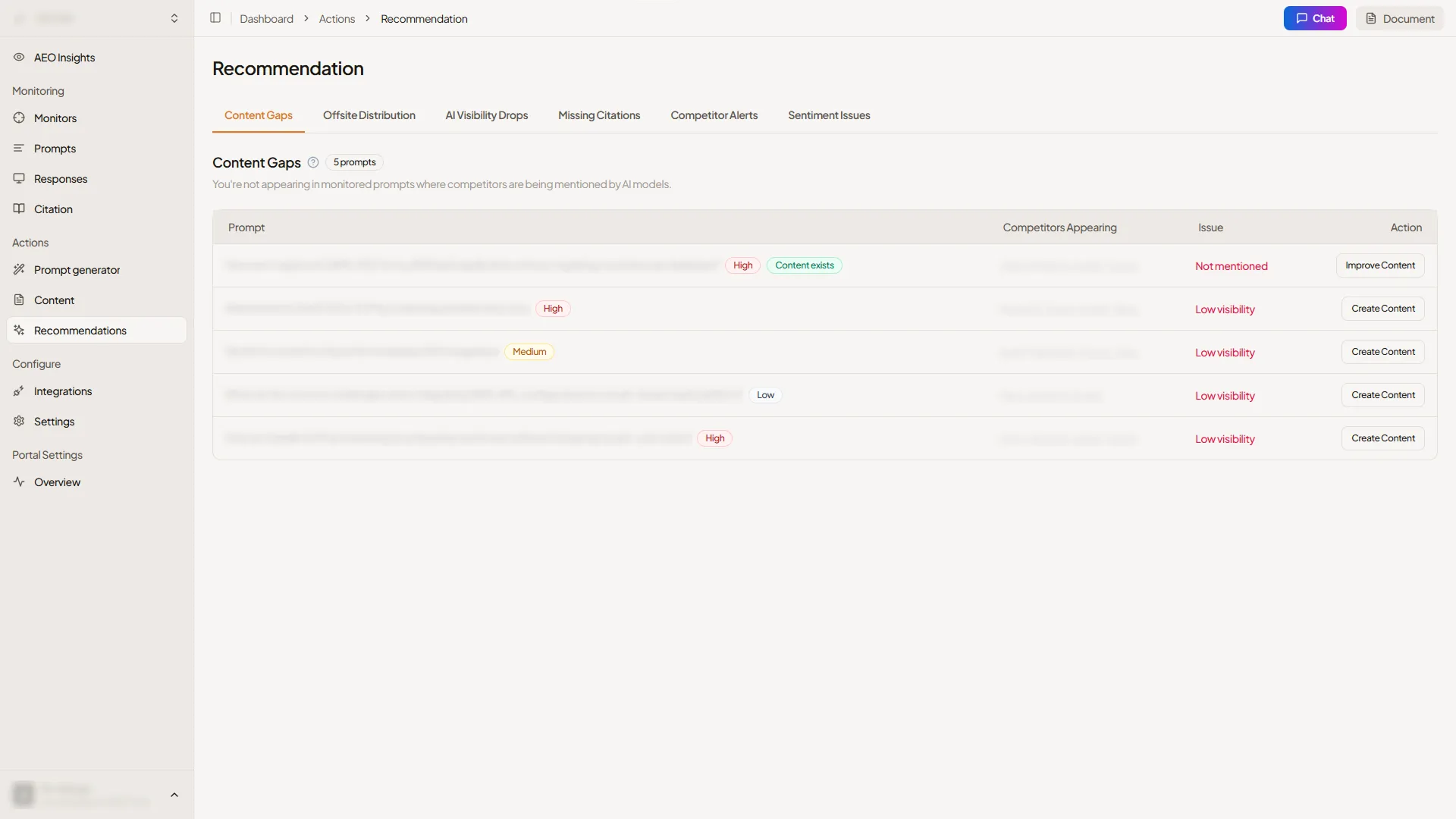This screenshot has height=819, width=1456.
Task: Expand the workspace switcher chevrons
Action: 174,18
